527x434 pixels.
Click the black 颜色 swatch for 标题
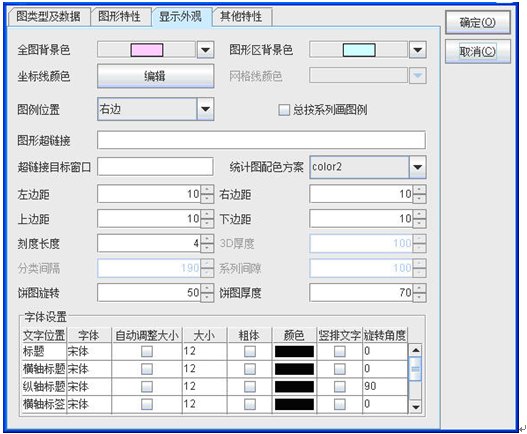click(294, 352)
